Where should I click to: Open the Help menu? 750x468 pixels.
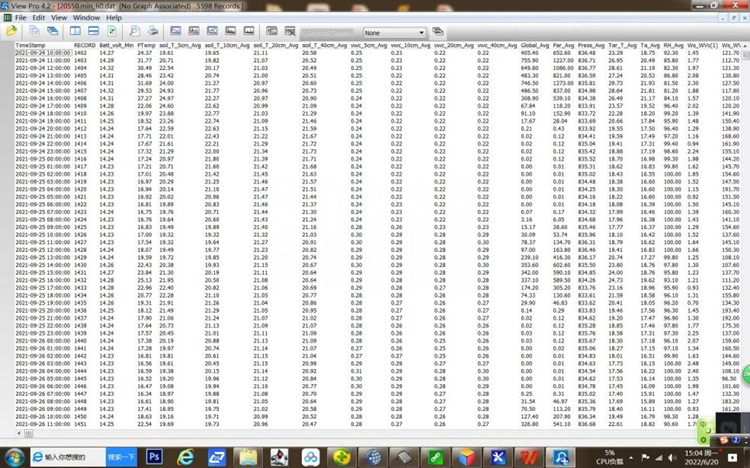click(114, 18)
